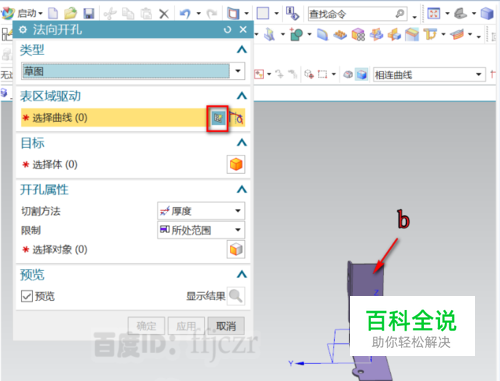Click the 确定 button
Viewport: 500px width, 381px height.
146,326
